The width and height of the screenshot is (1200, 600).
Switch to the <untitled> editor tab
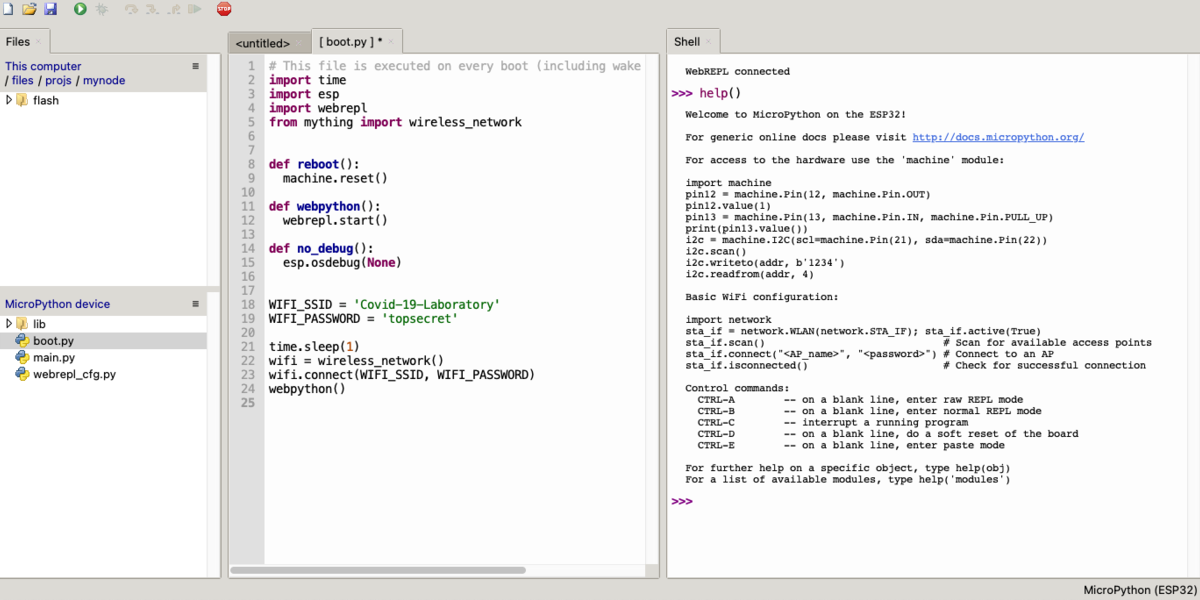pyautogui.click(x=263, y=43)
